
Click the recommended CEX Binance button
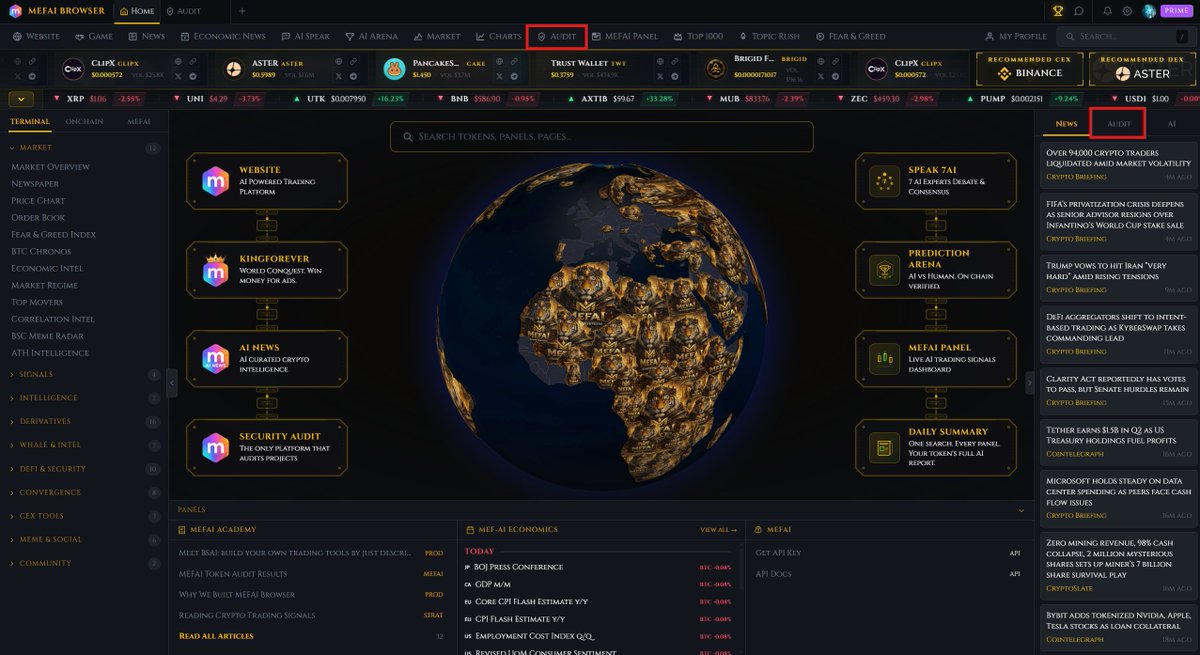pos(1030,68)
